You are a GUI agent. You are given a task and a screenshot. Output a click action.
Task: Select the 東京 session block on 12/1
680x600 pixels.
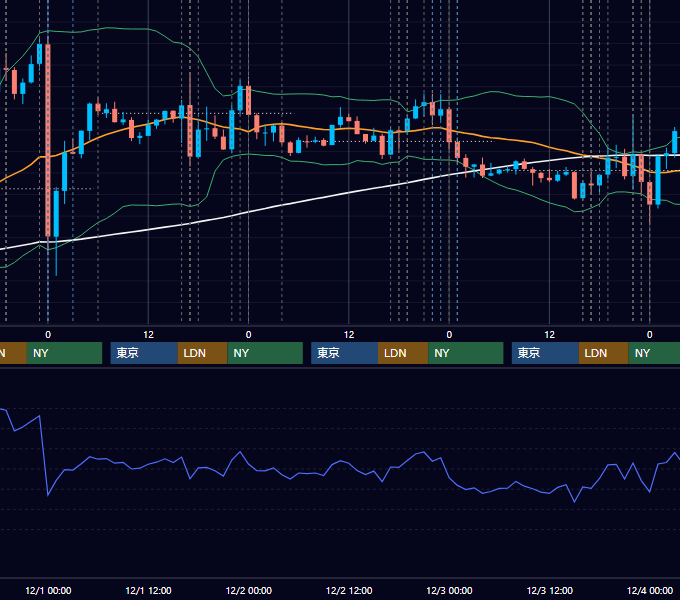pyautogui.click(x=144, y=353)
